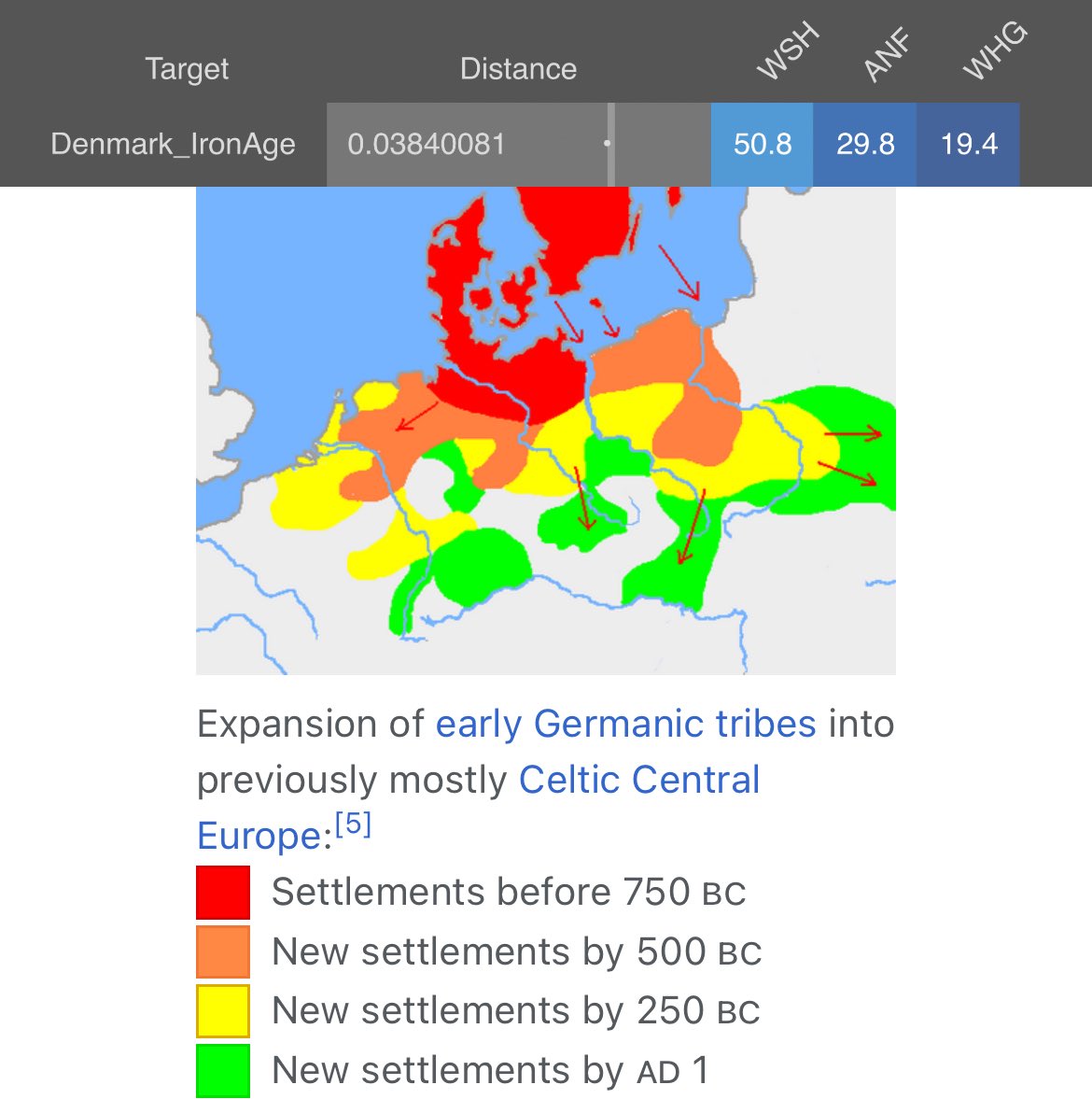The width and height of the screenshot is (1092, 1099).
Task: Click 'Expansion of' caption text
Action: click(310, 724)
